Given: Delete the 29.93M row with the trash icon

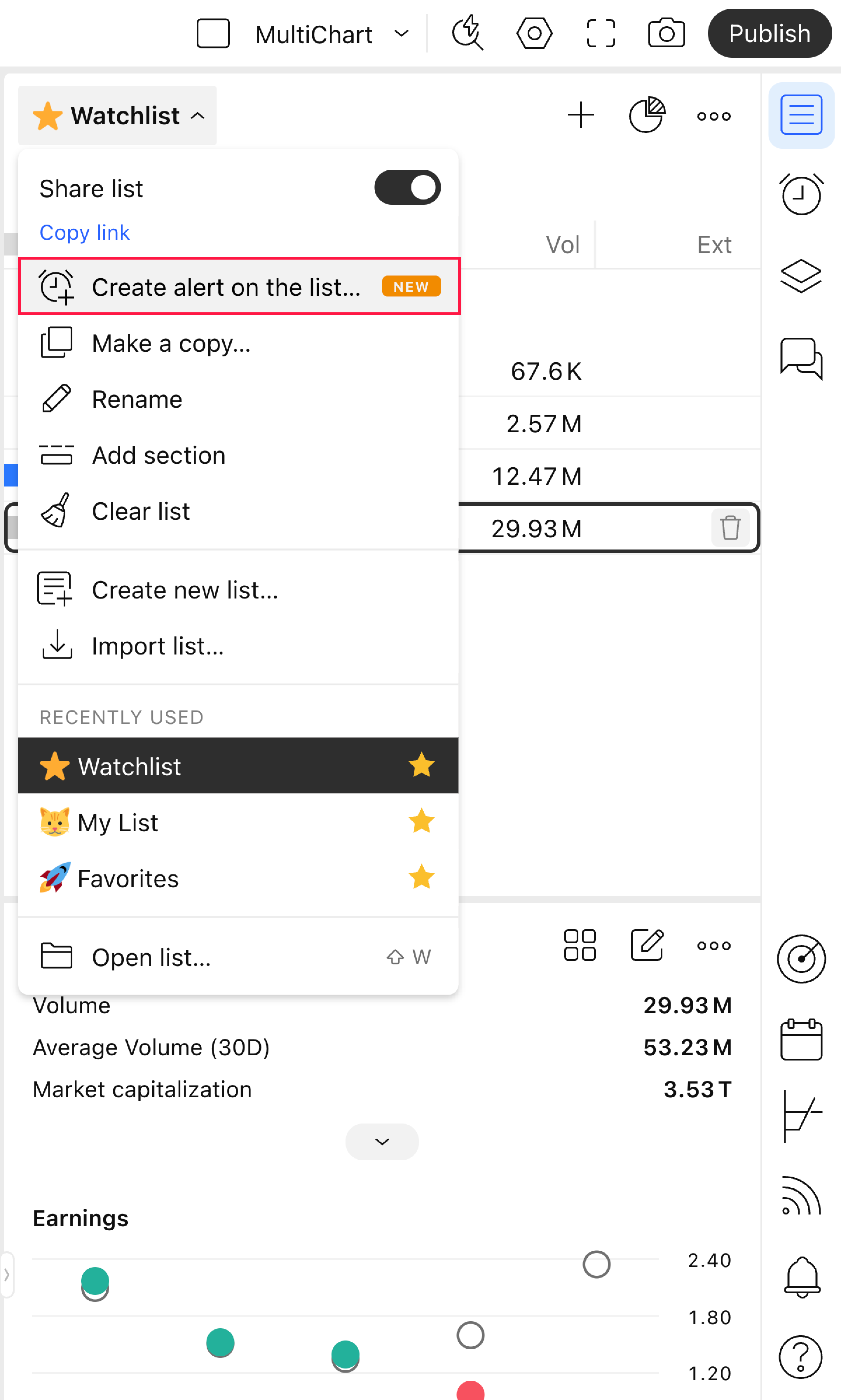Looking at the screenshot, I should click(730, 528).
